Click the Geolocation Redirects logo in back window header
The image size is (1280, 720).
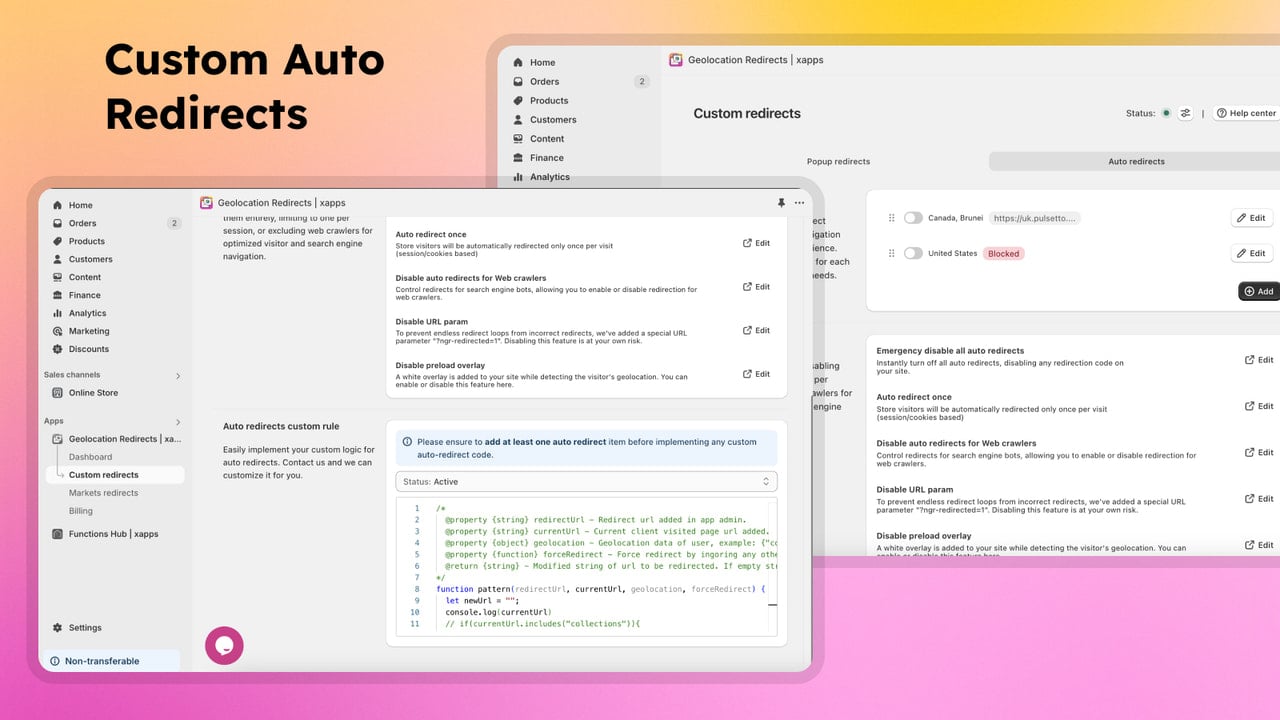[x=676, y=60]
